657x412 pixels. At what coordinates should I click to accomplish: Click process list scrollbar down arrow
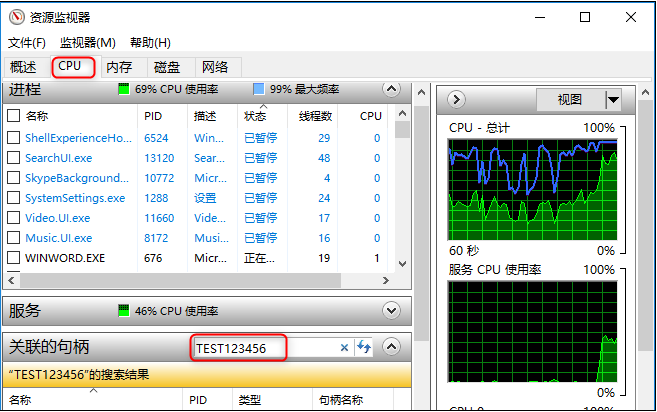[x=402, y=264]
